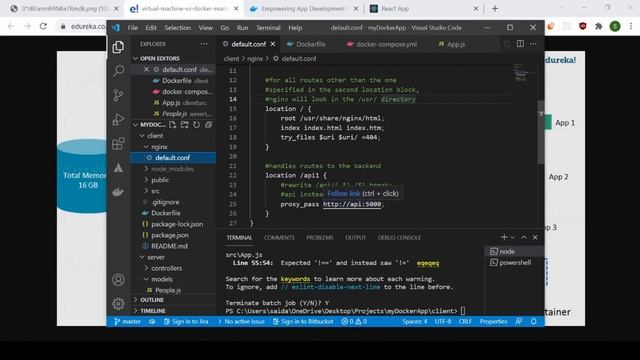Open explorer More Actions ellipsis
This screenshot has width=640, height=360.
coord(204,44)
